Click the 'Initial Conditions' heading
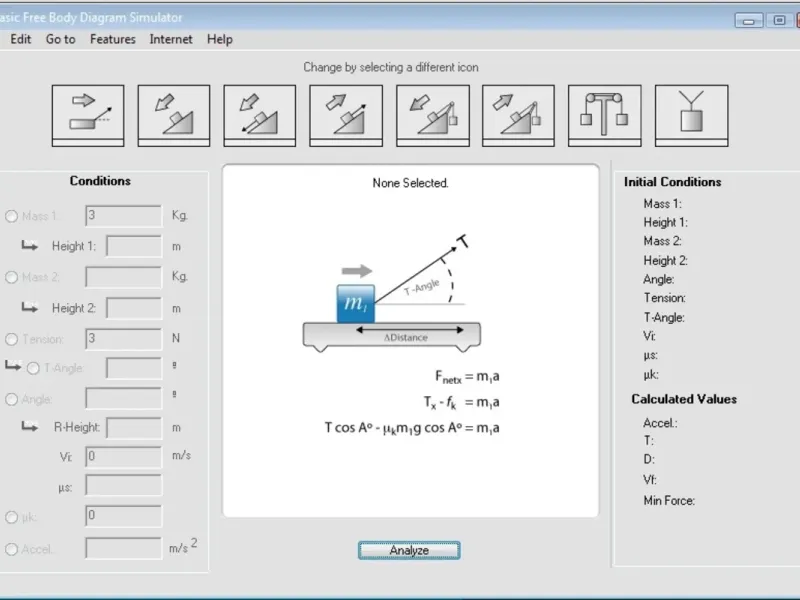This screenshot has width=800, height=600. pyautogui.click(x=672, y=182)
